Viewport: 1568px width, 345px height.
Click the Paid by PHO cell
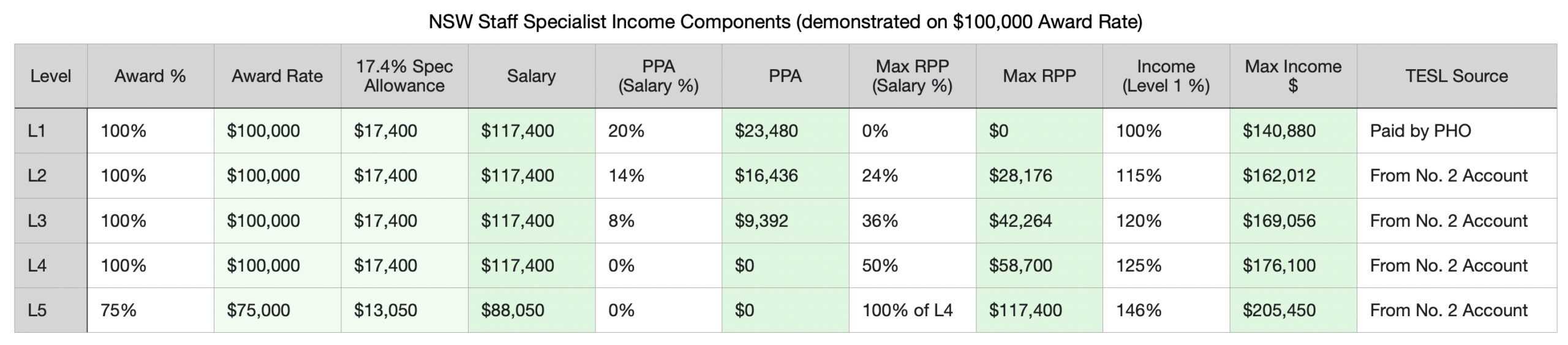(1420, 131)
